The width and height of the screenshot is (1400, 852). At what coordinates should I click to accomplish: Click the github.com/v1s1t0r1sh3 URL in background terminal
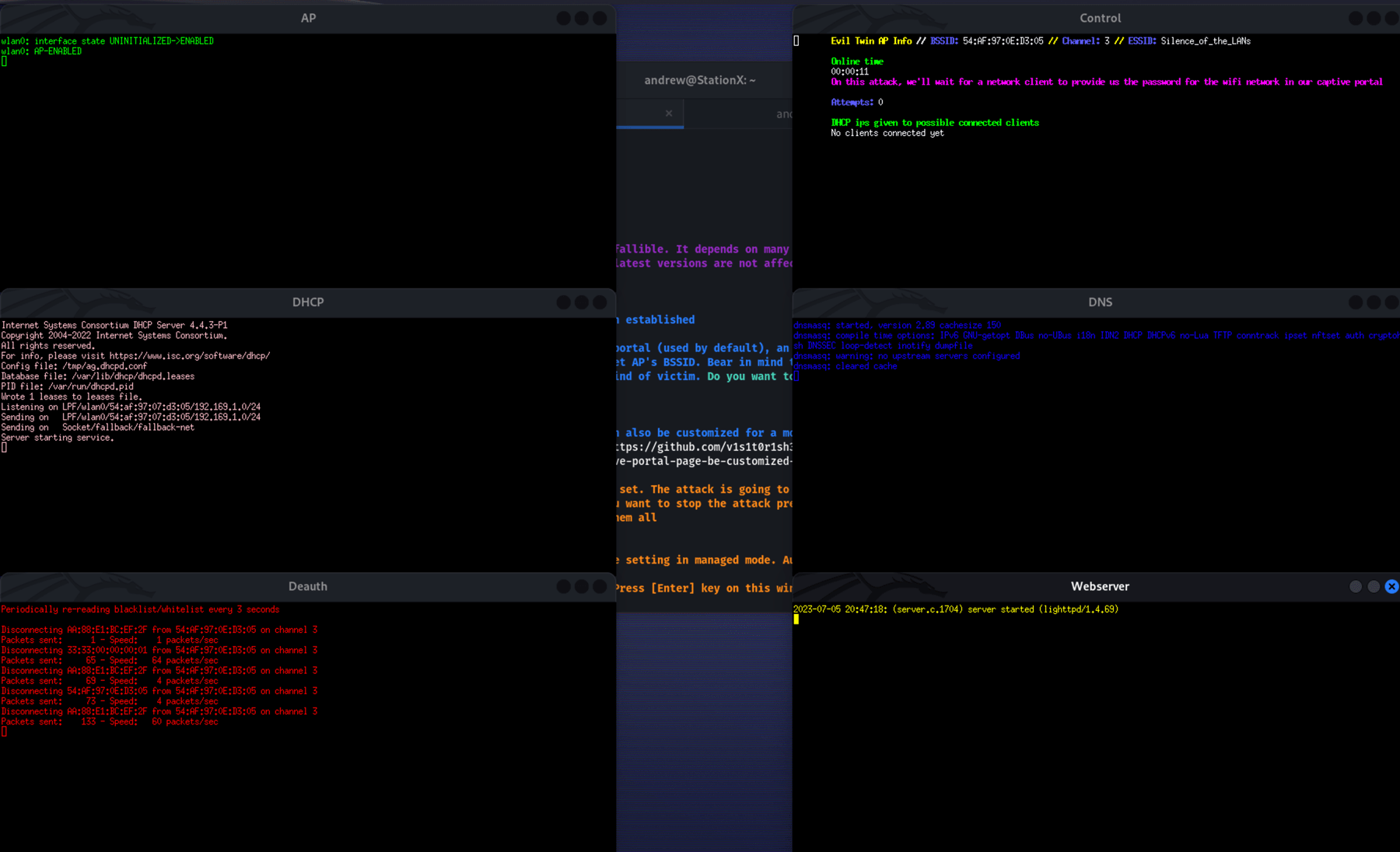tap(705, 447)
